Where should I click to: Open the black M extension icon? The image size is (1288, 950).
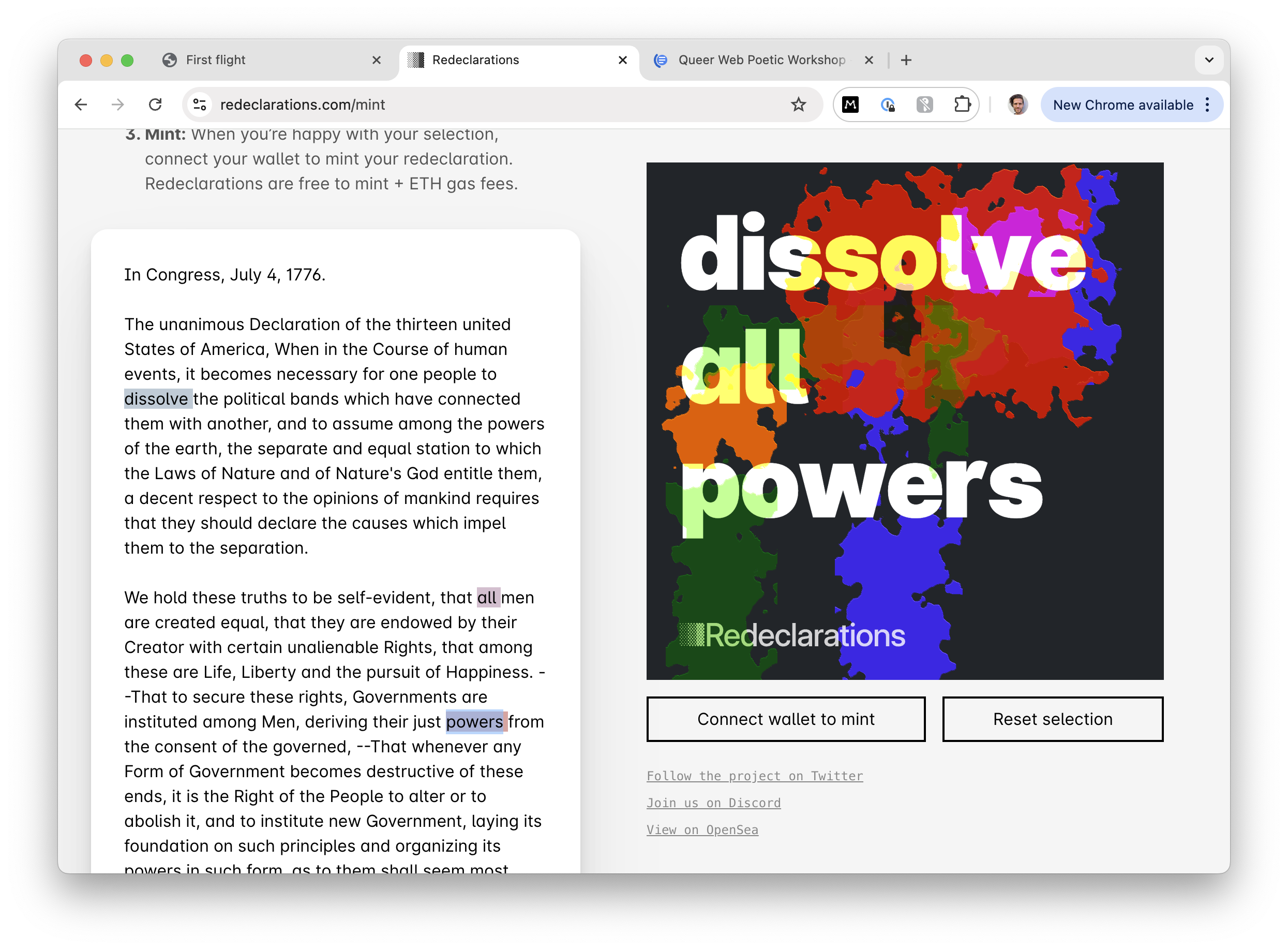pos(850,105)
